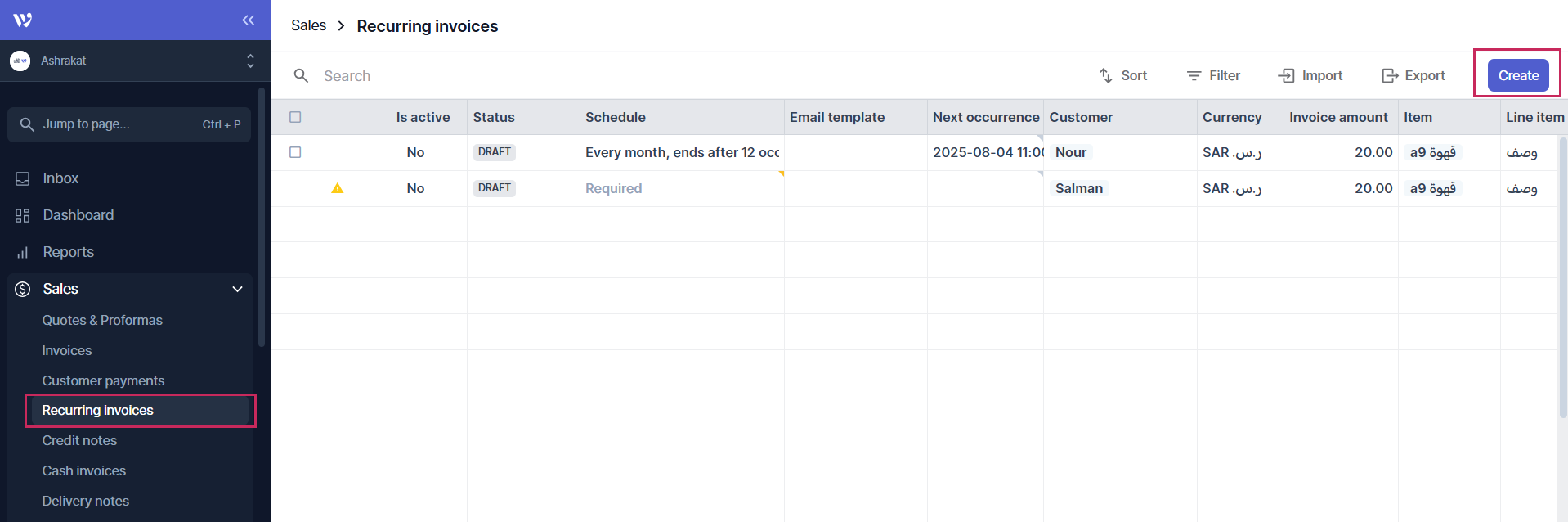Open Quotes & Proformas page
Screen dimensions: 1568x522
point(102,320)
